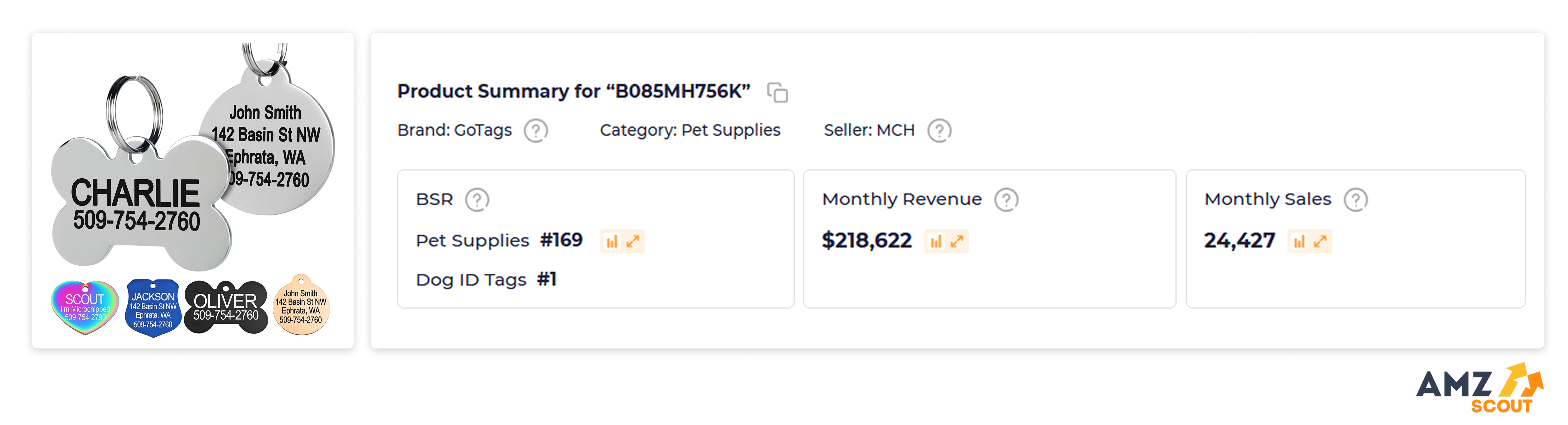
Task: Open Monthly Revenue help icon
Action: coord(1006,199)
